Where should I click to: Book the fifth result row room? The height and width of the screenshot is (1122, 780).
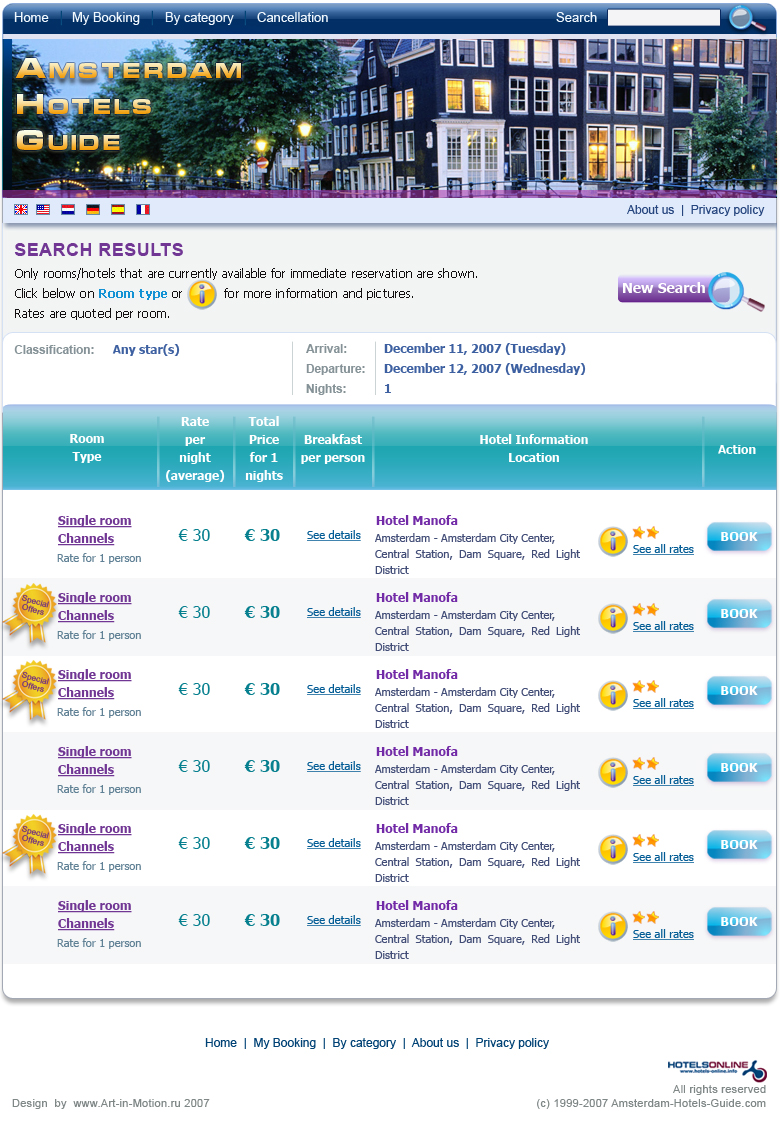[x=738, y=844]
